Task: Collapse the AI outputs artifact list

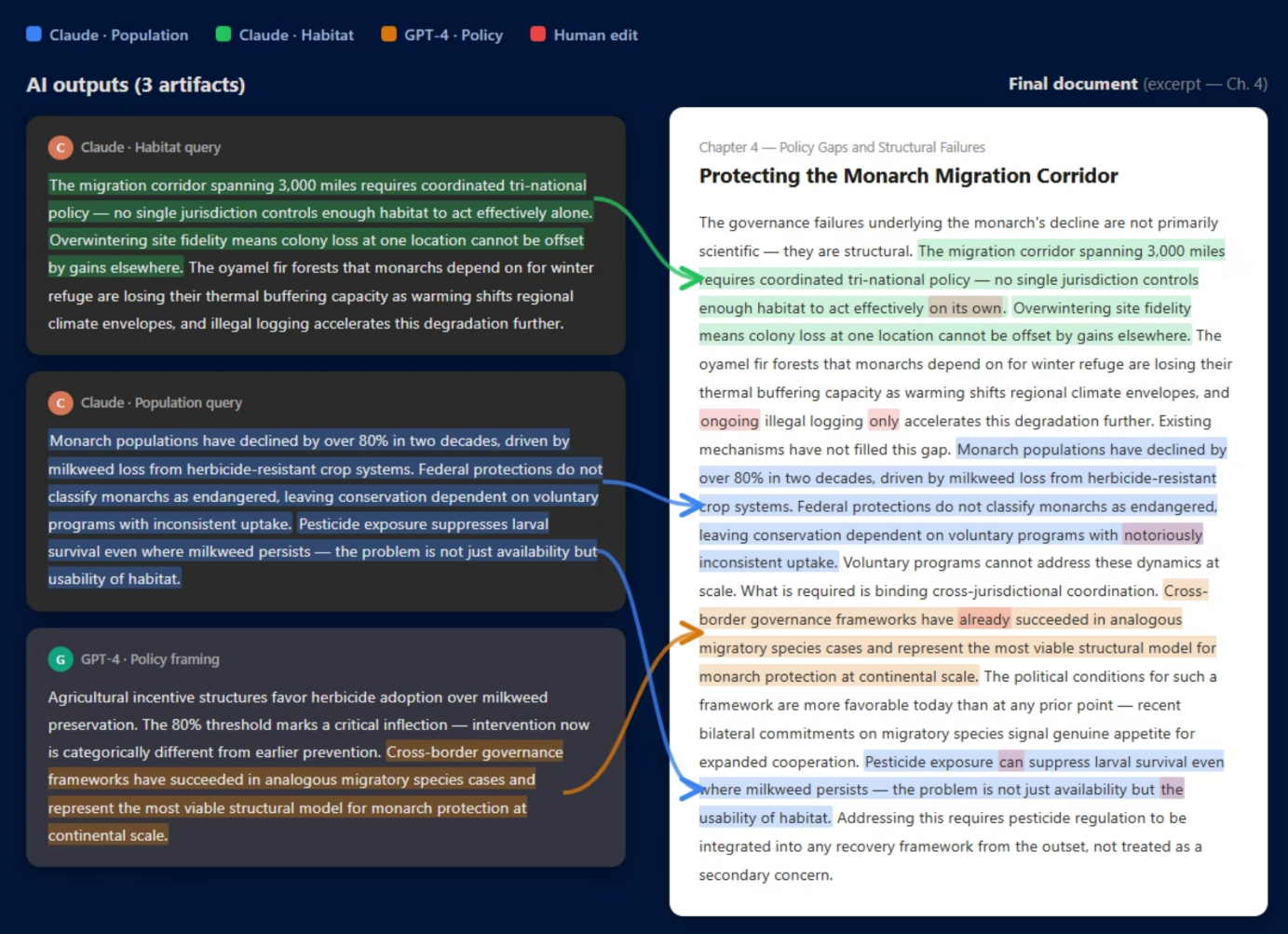Action: click(135, 85)
